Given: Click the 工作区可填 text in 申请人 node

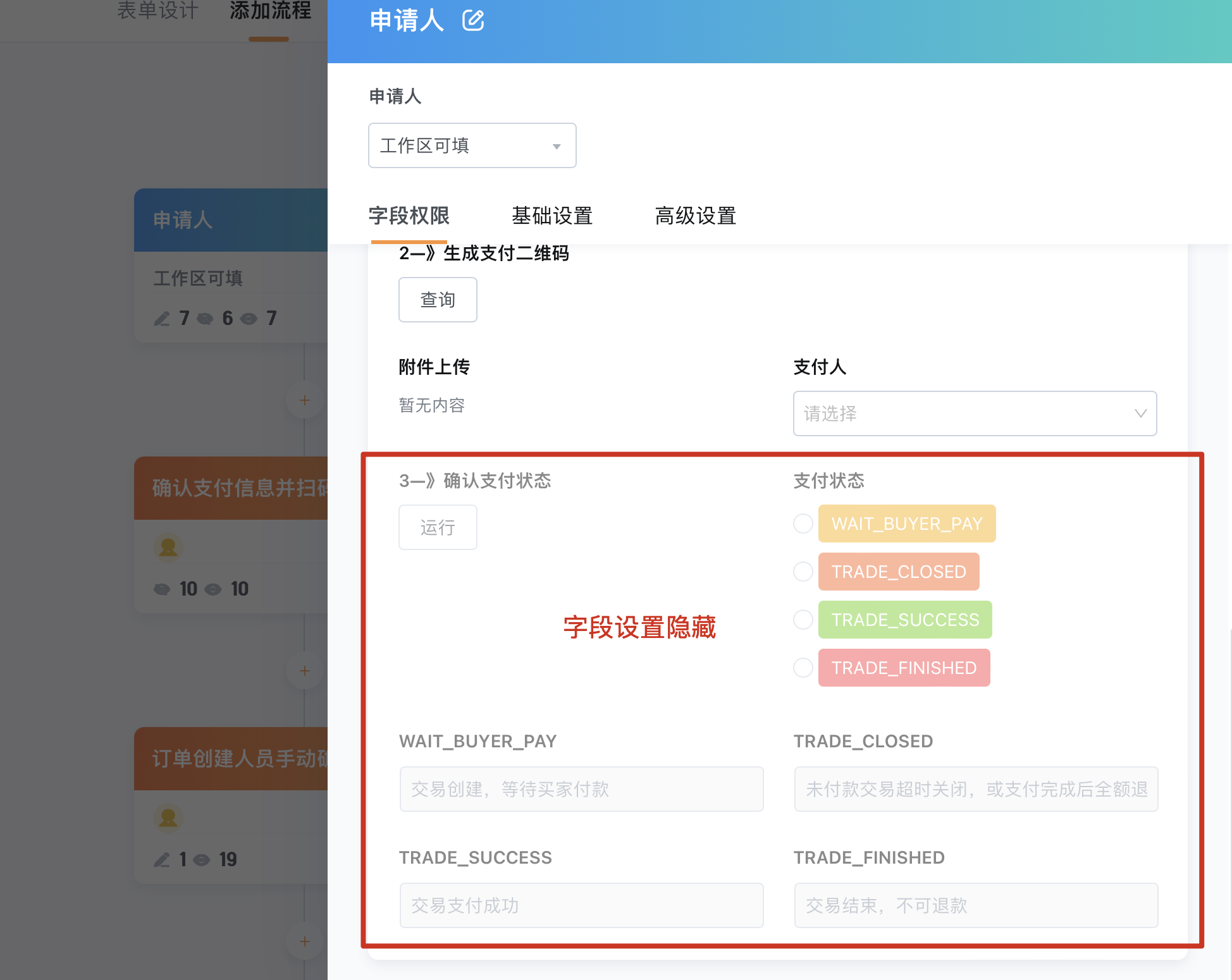Looking at the screenshot, I should [x=198, y=278].
